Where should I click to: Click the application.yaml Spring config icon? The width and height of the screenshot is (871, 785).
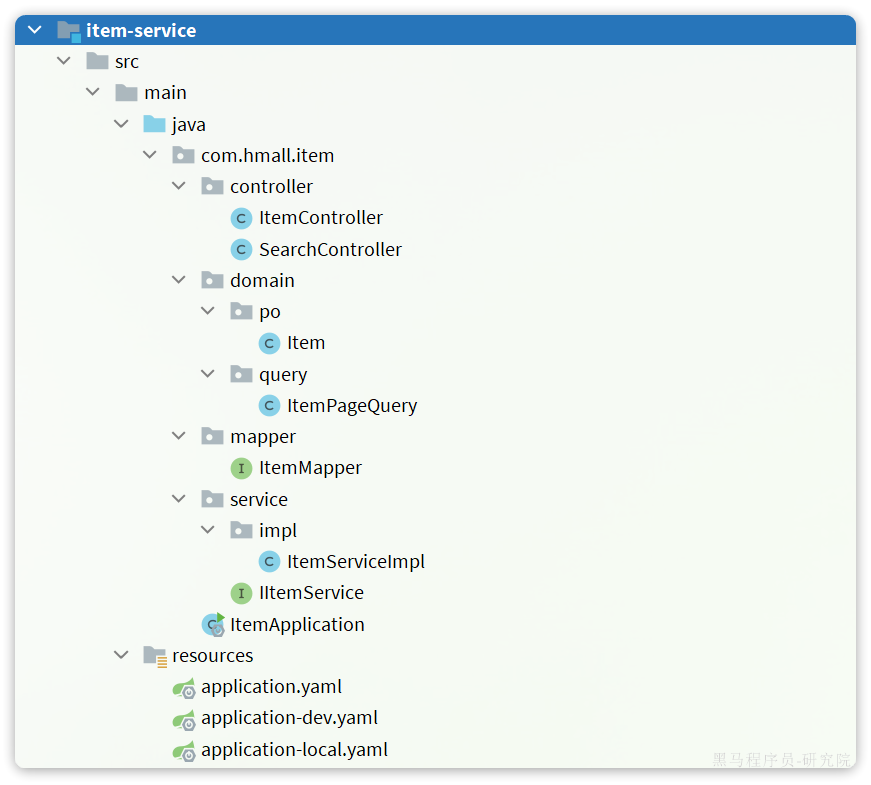[184, 687]
